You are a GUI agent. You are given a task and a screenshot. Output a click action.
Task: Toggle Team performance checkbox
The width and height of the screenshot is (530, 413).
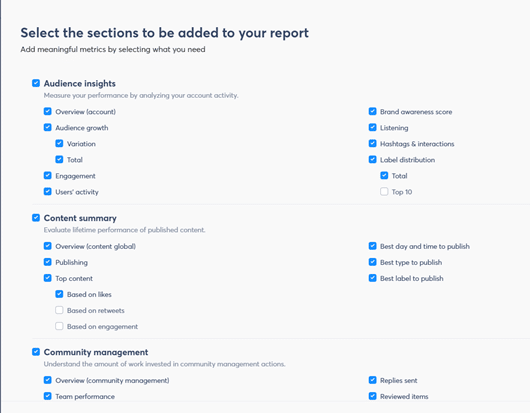pos(48,396)
